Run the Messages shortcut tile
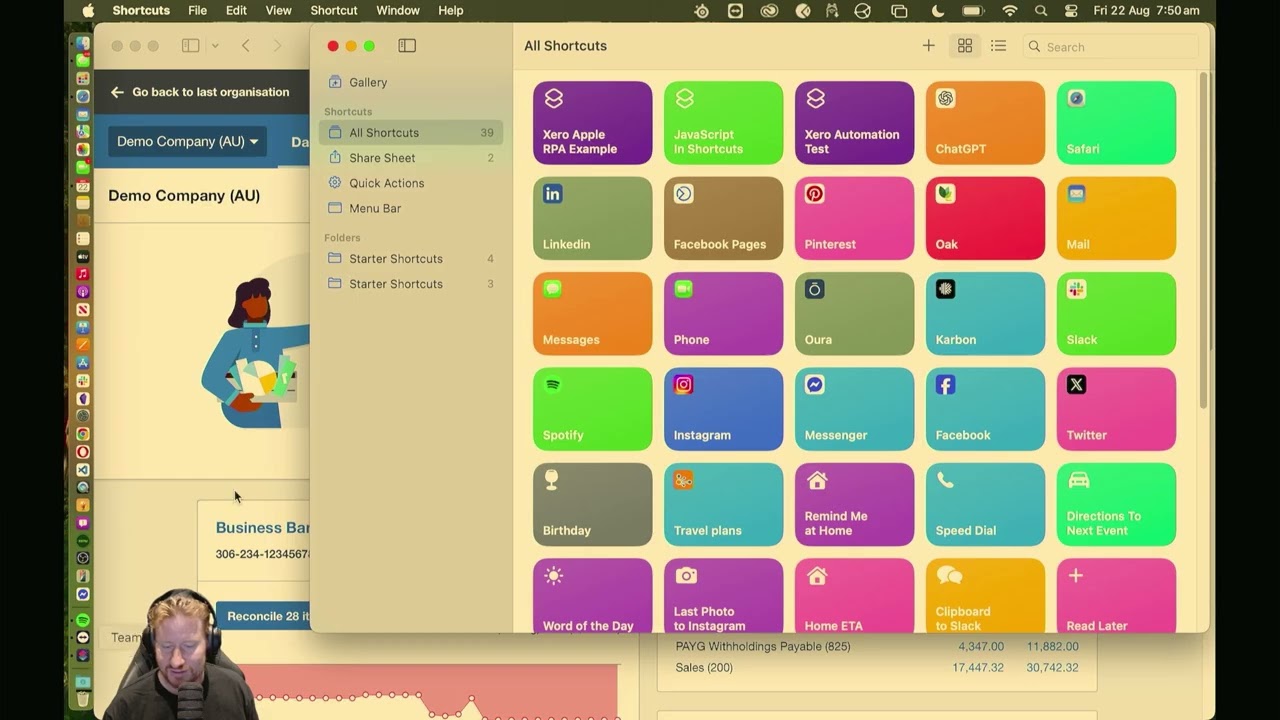 pos(592,314)
